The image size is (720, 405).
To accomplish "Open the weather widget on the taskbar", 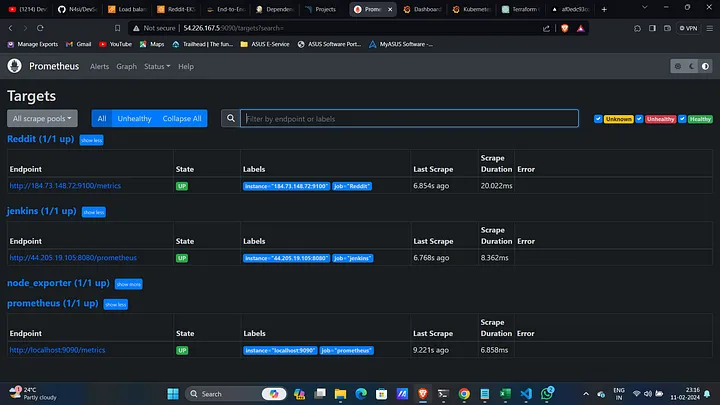I will pyautogui.click(x=32, y=394).
